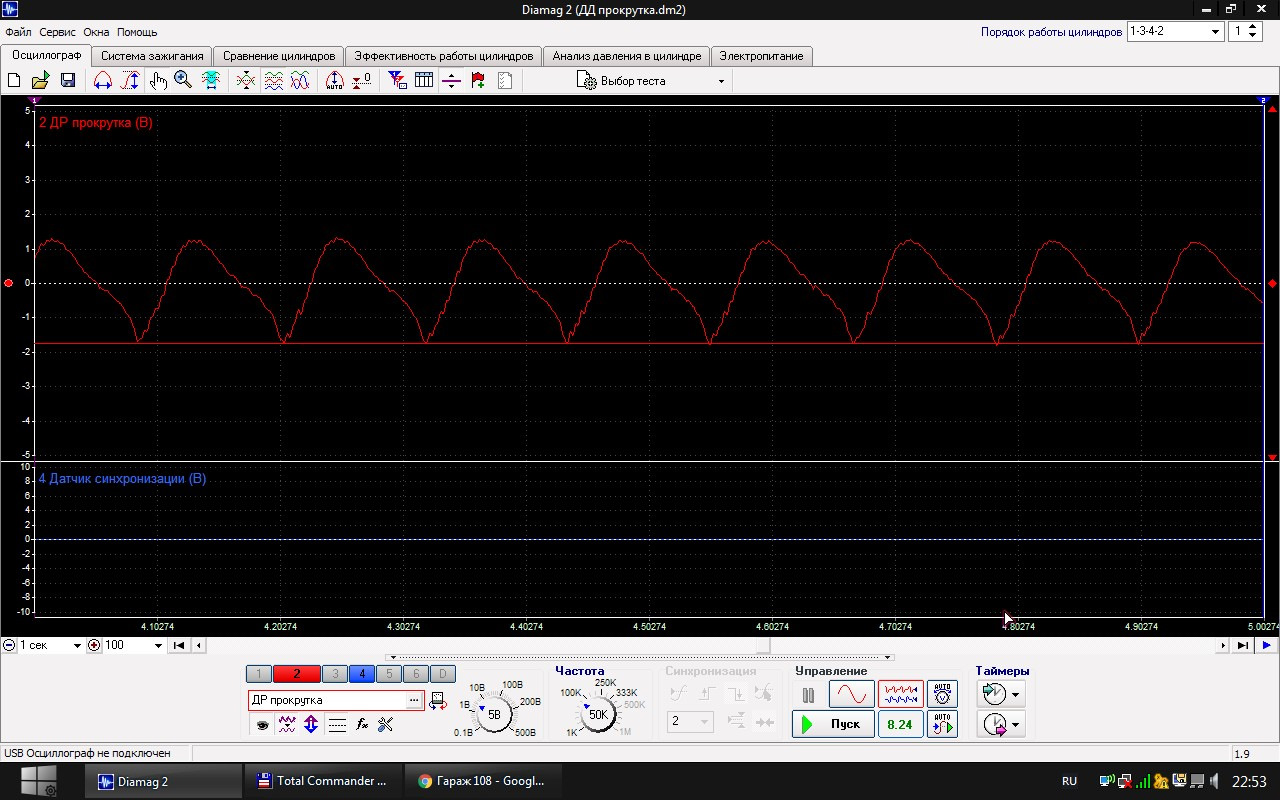Screen dimensions: 1280x800
Task: Adjust the cylinder count stepper arrows
Action: [x=1254, y=31]
